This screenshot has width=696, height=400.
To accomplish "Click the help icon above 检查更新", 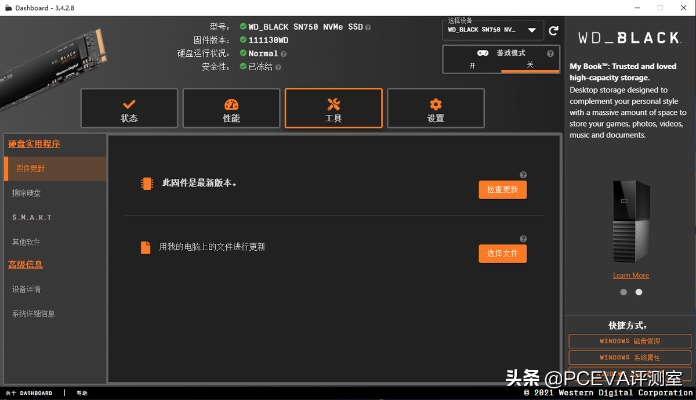I will 523,174.
